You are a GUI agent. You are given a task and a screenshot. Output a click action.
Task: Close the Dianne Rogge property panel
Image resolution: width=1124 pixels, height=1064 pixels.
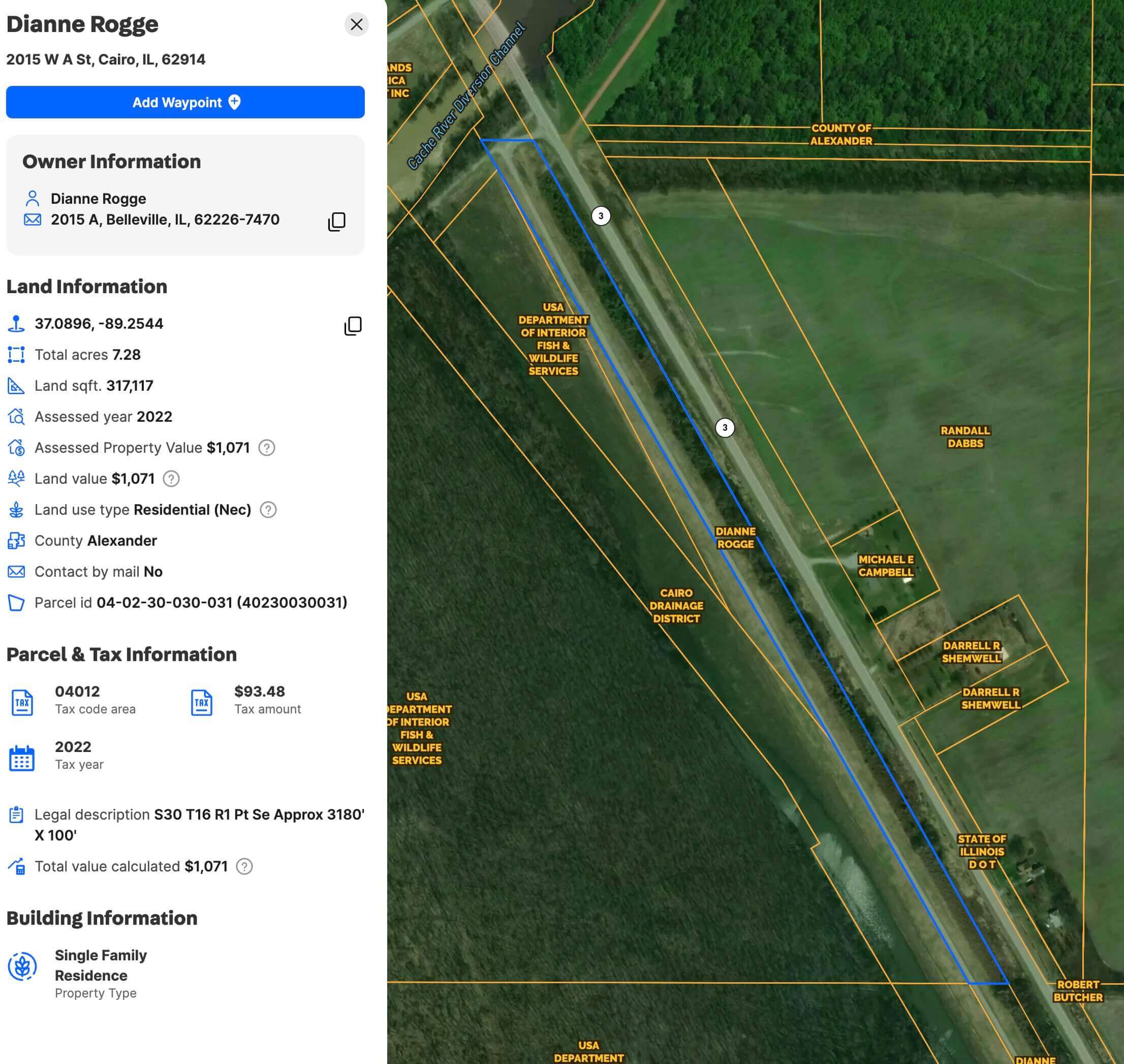356,24
